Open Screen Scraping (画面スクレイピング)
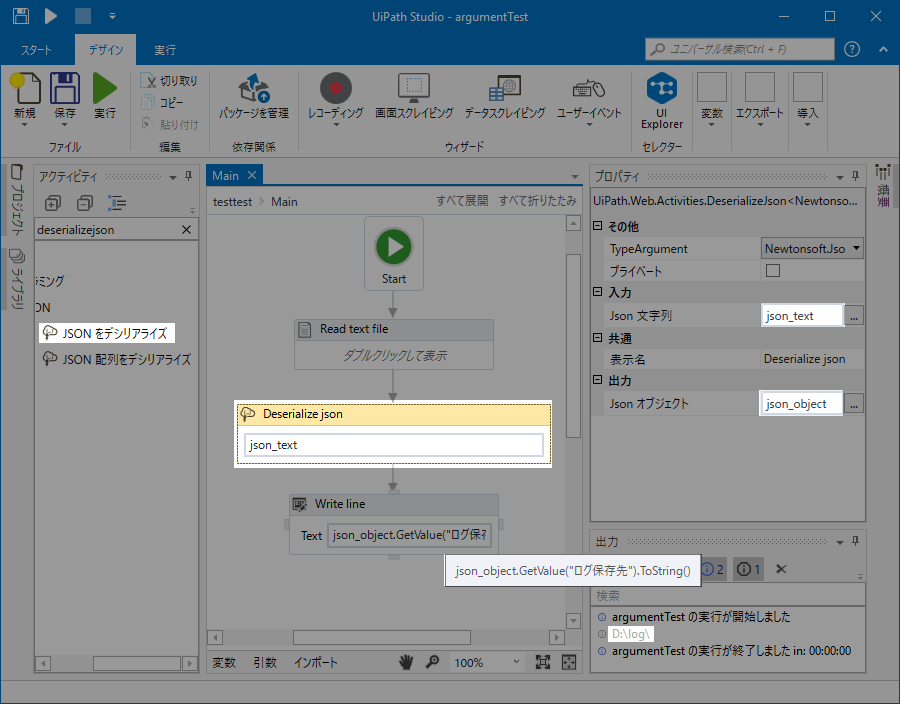This screenshot has height=704, width=900. (414, 96)
